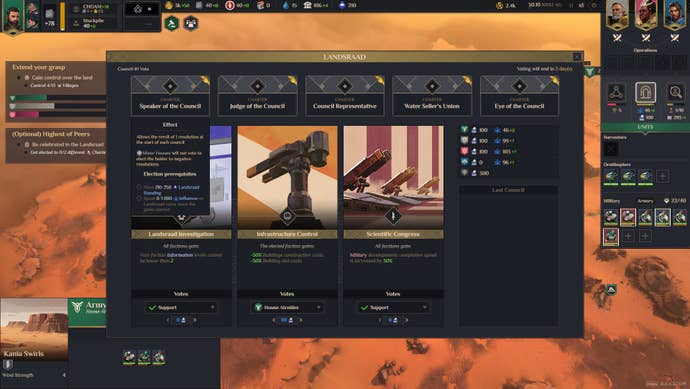Click the Last Council header

(x=508, y=190)
